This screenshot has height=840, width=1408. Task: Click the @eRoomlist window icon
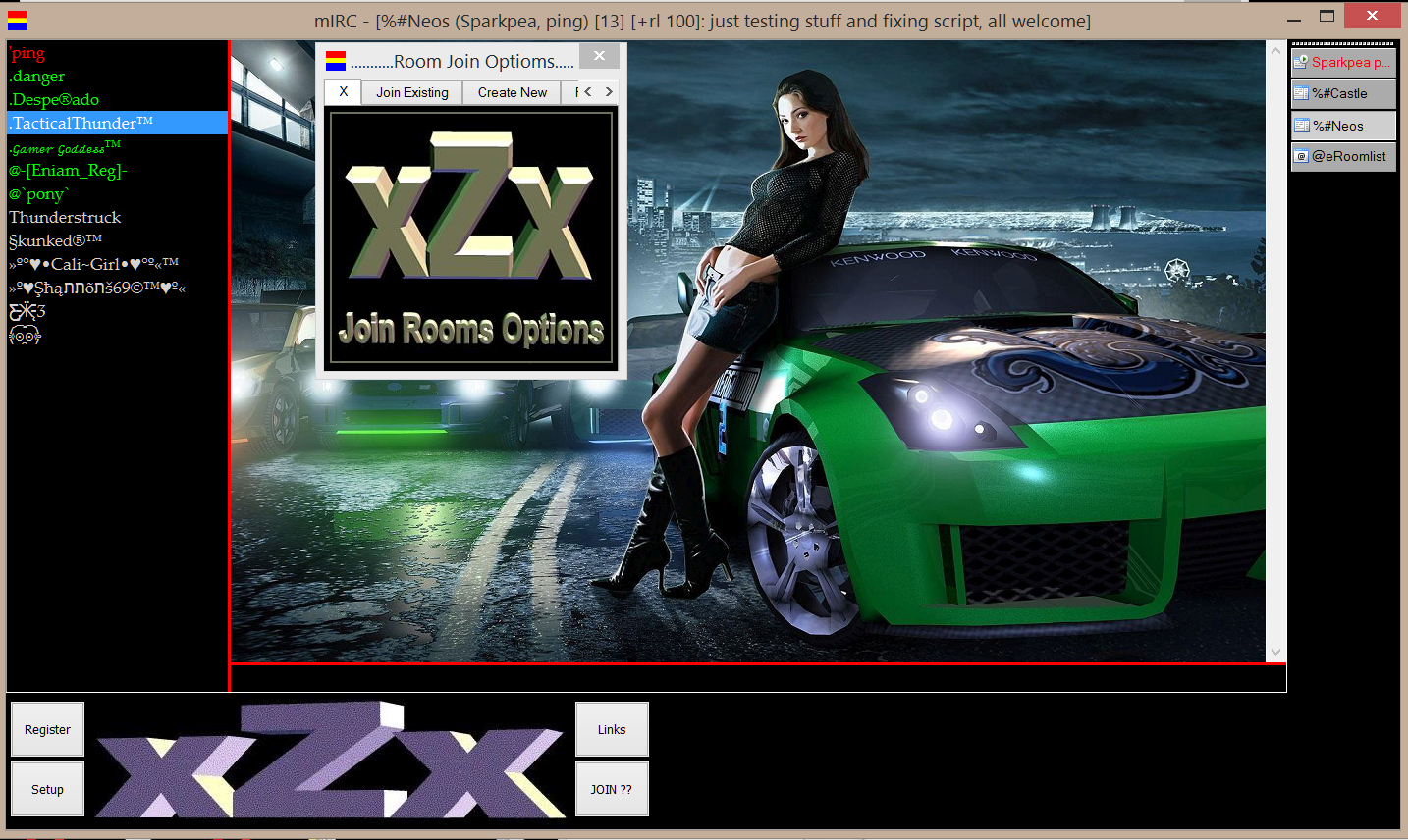click(1301, 156)
